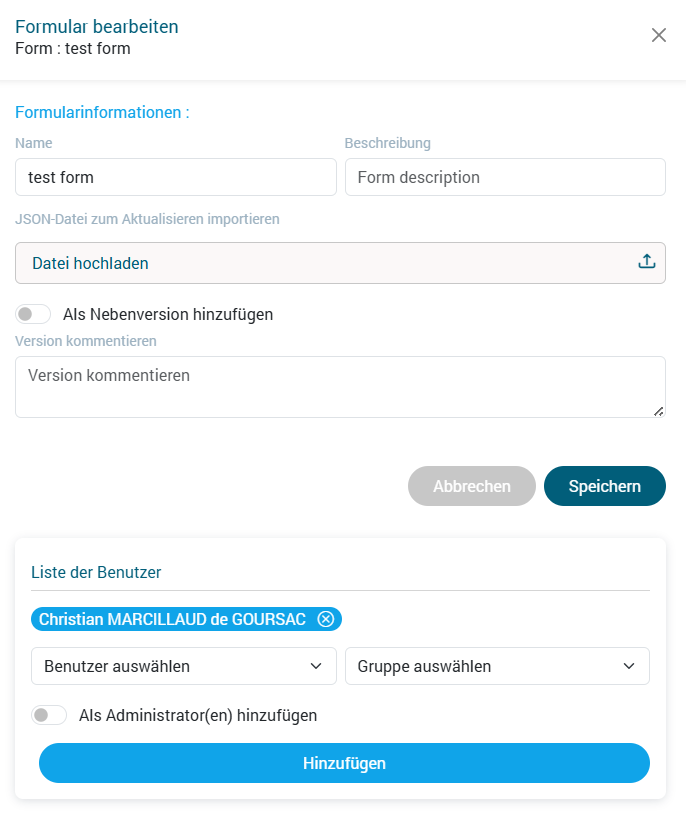Save the form with Speichern

[x=604, y=486]
